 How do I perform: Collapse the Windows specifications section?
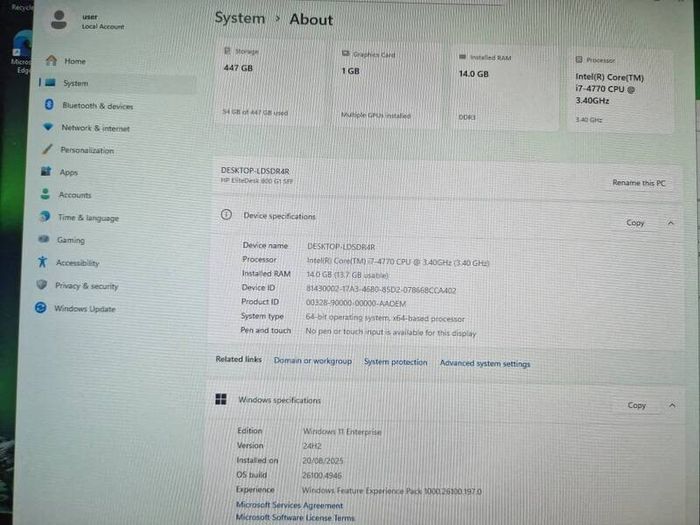(672, 405)
